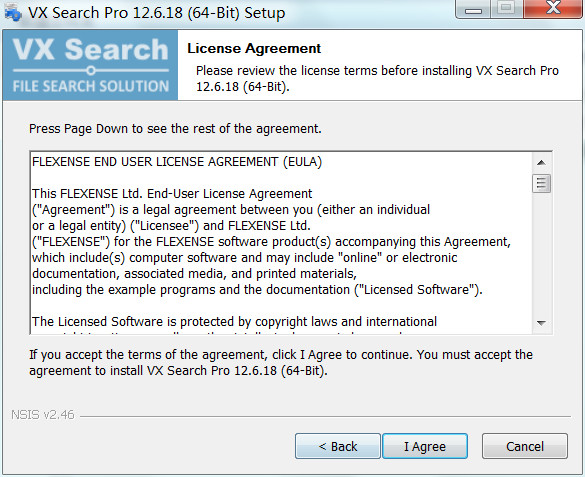Image resolution: width=585 pixels, height=477 pixels.
Task: Click the scrollbar thumb in the license box
Action: click(541, 183)
